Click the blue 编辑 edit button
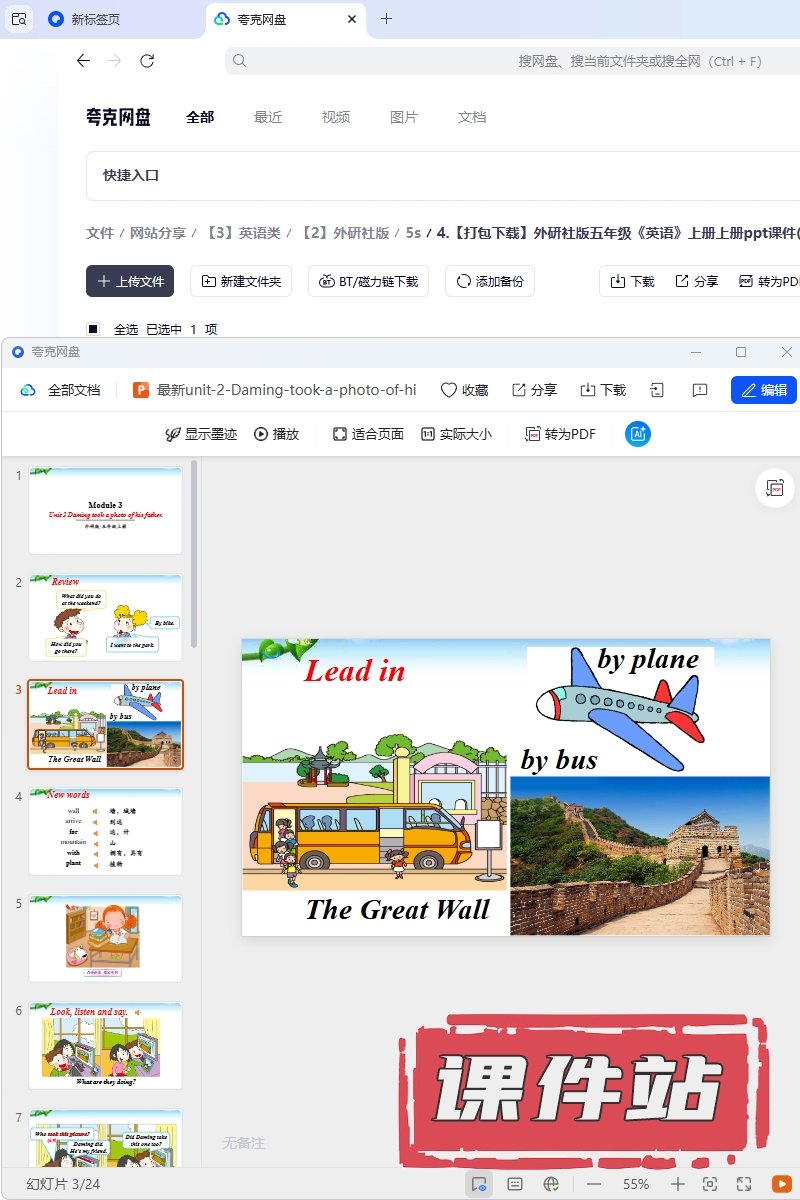 point(763,390)
